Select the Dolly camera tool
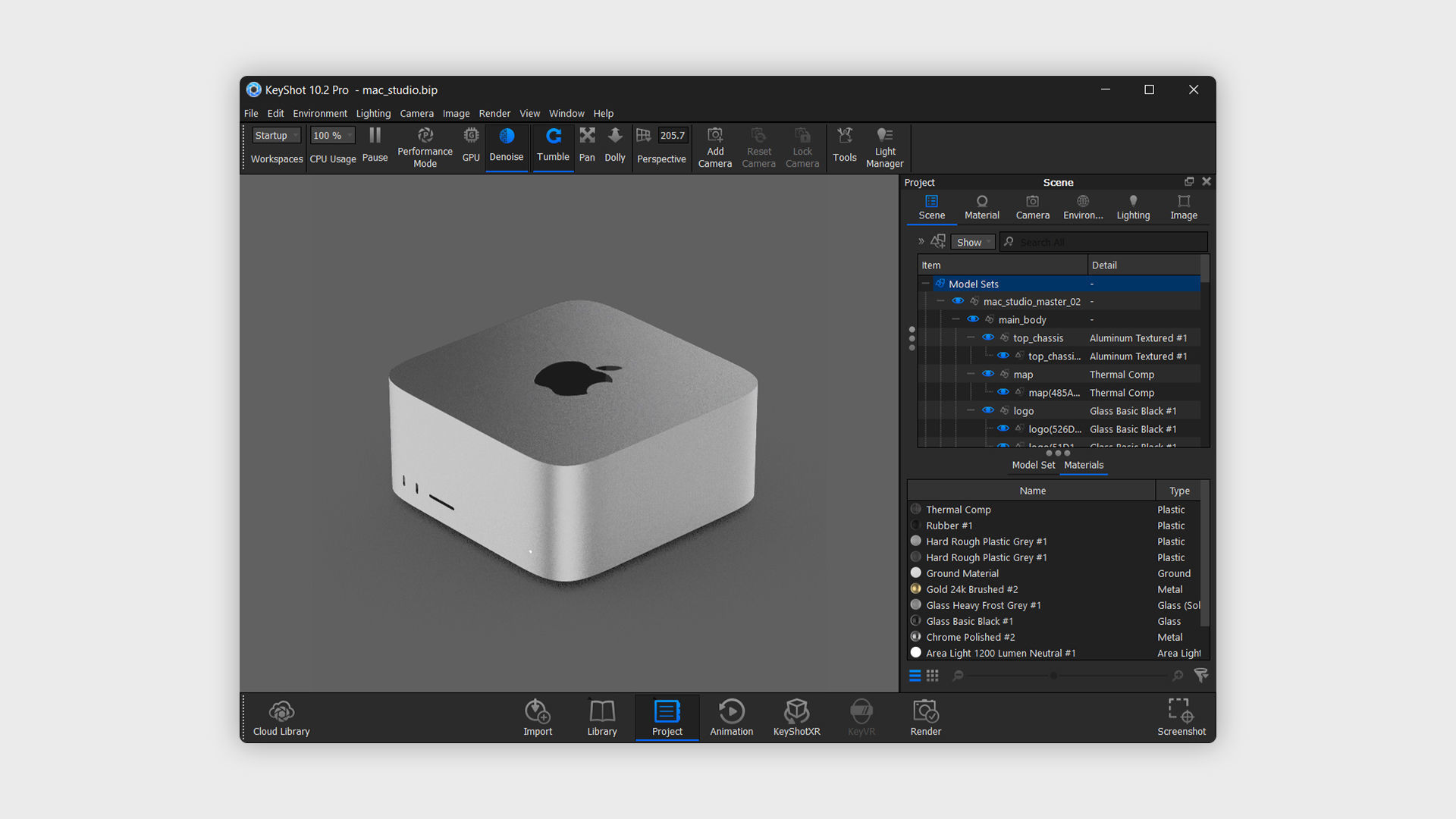1456x819 pixels. pyautogui.click(x=615, y=146)
